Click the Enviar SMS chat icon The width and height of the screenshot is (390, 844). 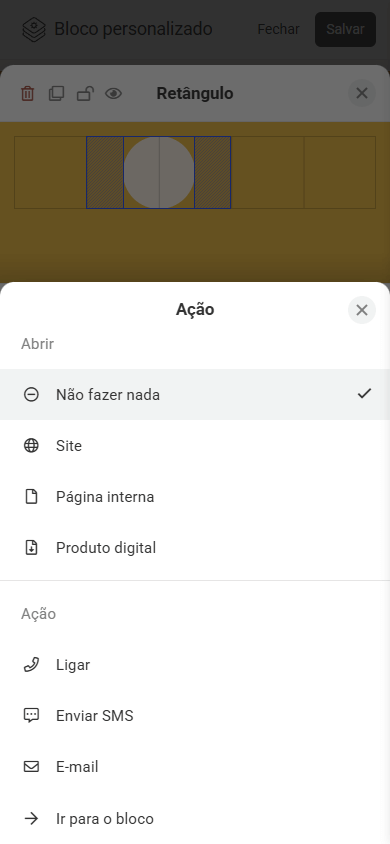[31, 715]
